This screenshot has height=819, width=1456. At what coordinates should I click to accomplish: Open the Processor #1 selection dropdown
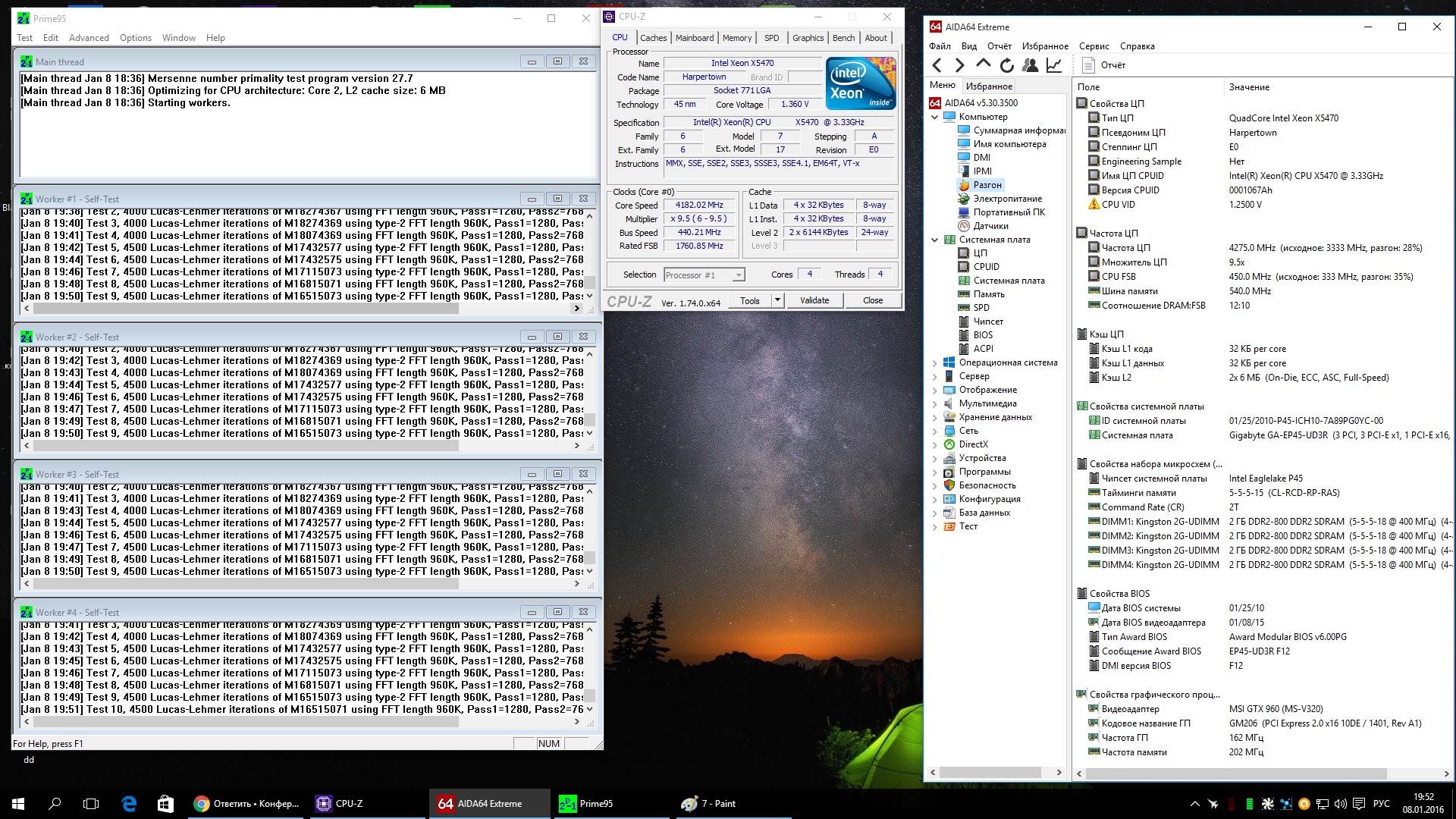738,275
